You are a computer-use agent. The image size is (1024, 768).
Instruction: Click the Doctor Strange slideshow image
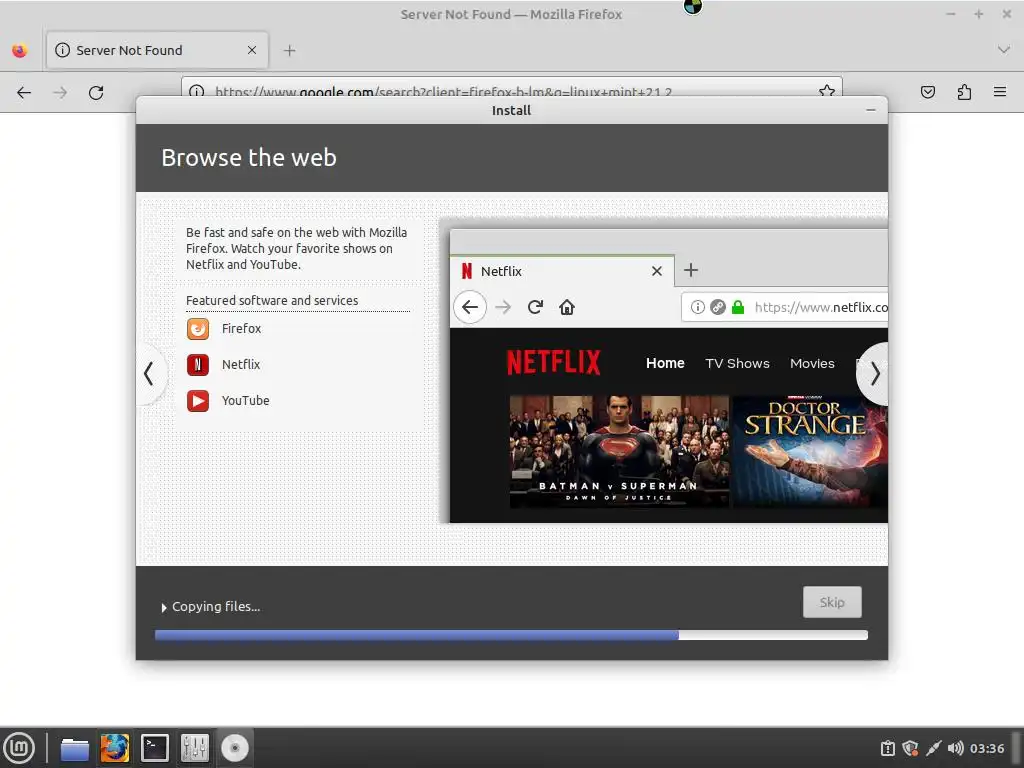click(x=810, y=451)
